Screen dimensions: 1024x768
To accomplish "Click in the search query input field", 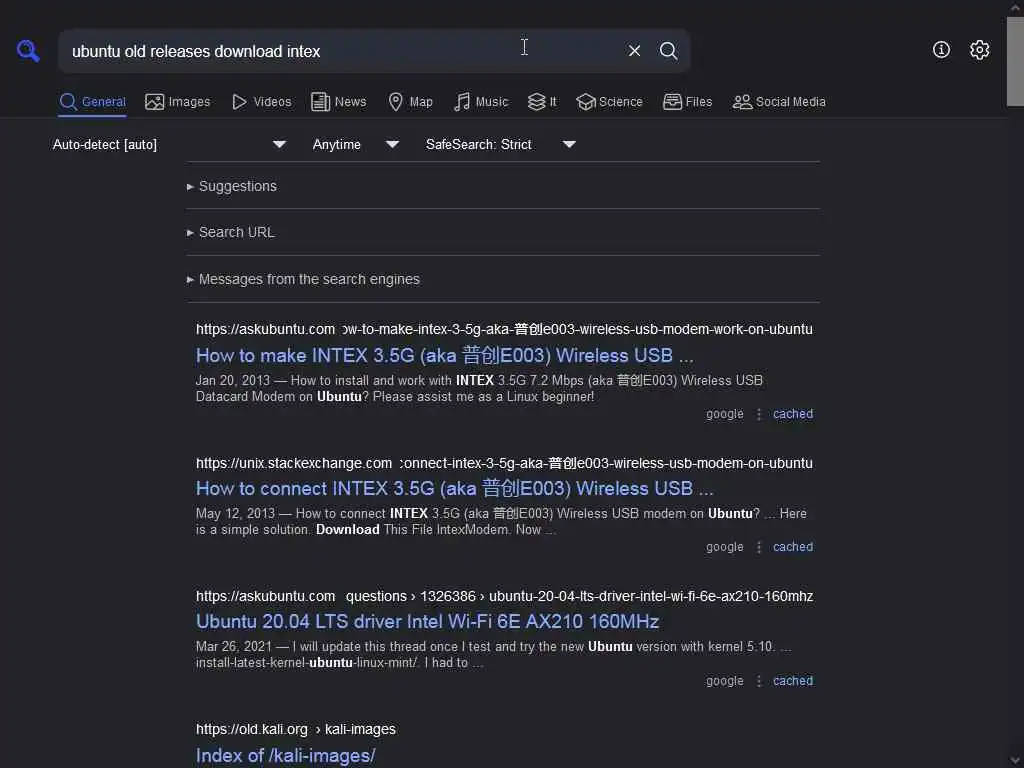I will point(340,51).
